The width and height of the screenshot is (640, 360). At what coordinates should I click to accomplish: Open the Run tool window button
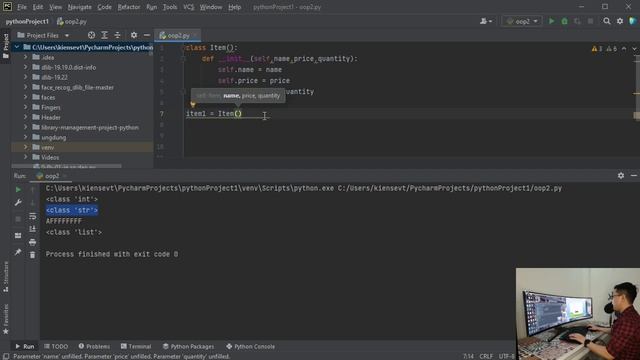(x=24, y=346)
